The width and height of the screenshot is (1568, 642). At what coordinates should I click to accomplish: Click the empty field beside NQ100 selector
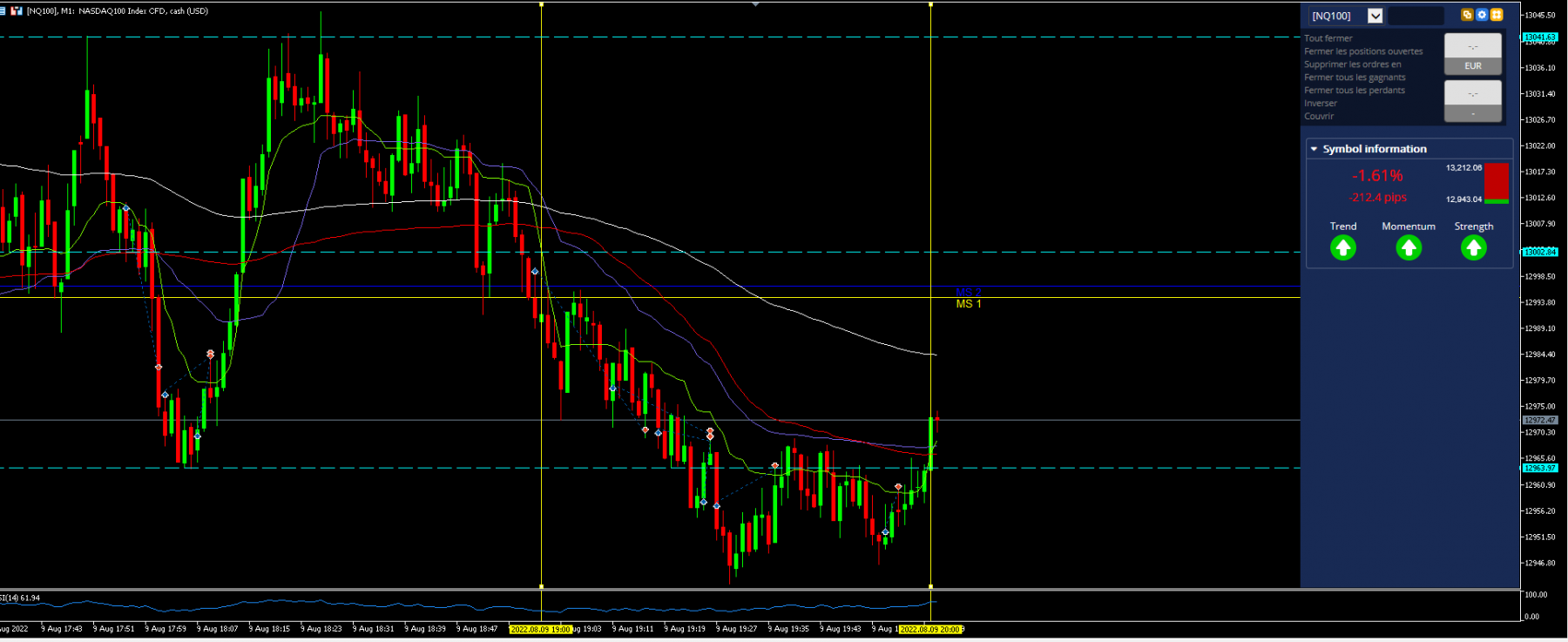(1416, 16)
